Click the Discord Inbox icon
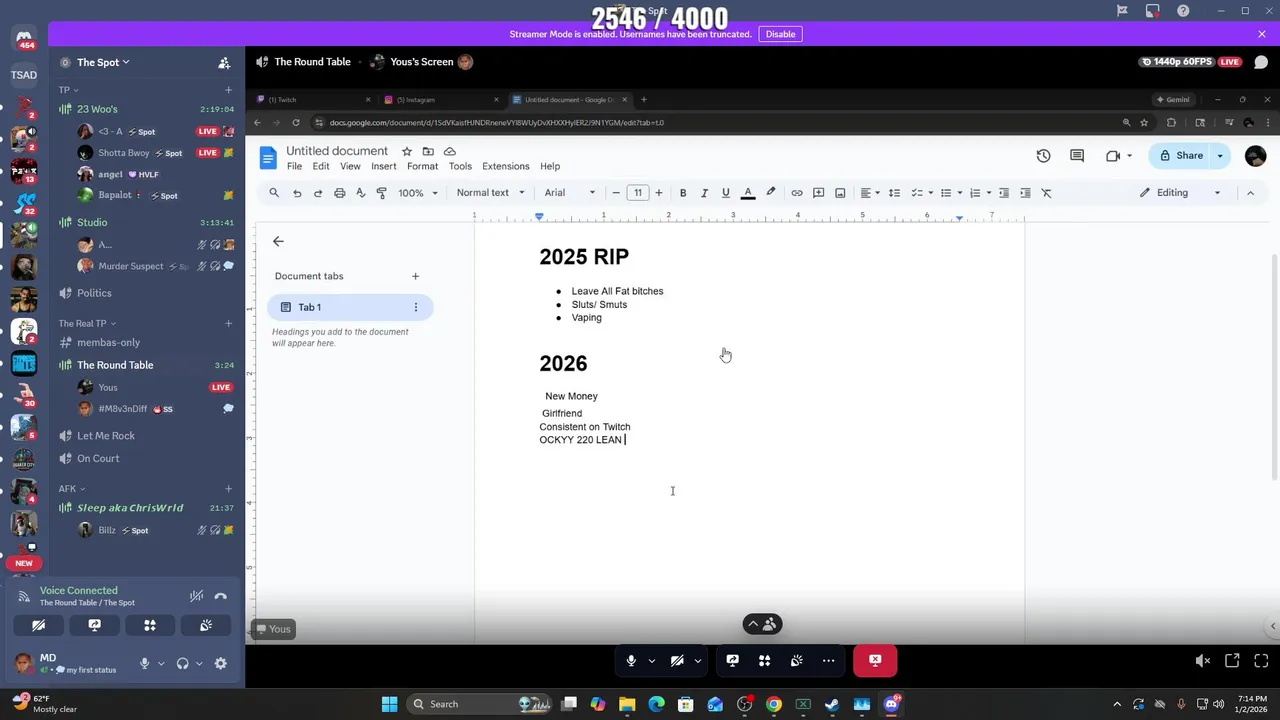The image size is (1280, 720). 1153,11
